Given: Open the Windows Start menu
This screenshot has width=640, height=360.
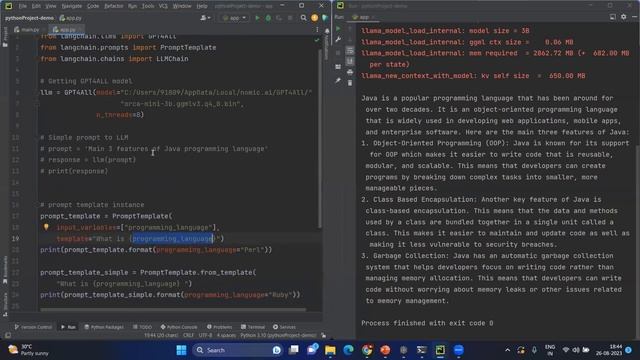Looking at the screenshot, I should pyautogui.click(x=182, y=350).
